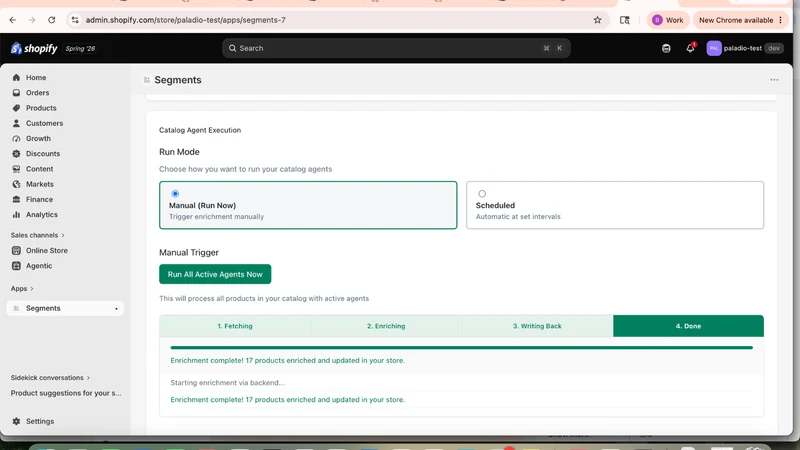
Task: Open the Sidekick assistant icon in top bar
Action: point(666,48)
